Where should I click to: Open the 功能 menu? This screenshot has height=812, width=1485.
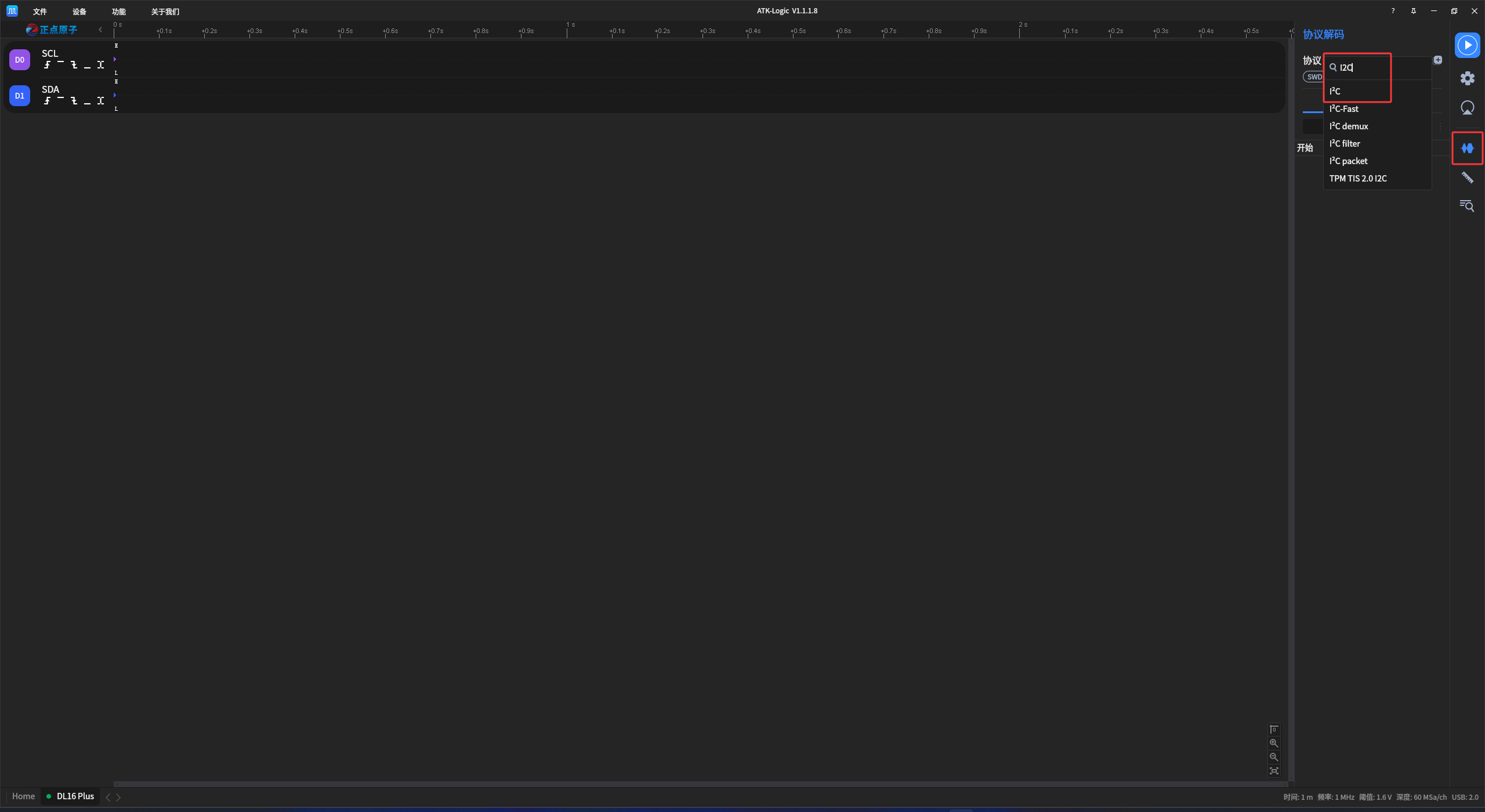coord(119,12)
